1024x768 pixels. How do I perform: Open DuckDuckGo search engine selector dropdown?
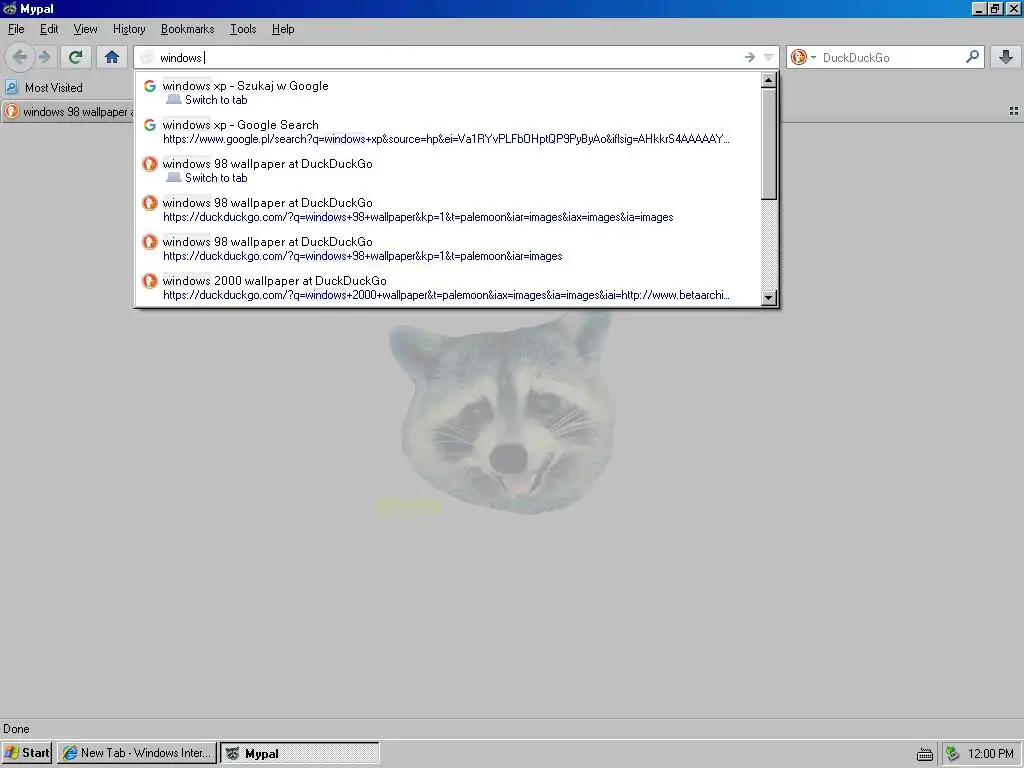803,57
